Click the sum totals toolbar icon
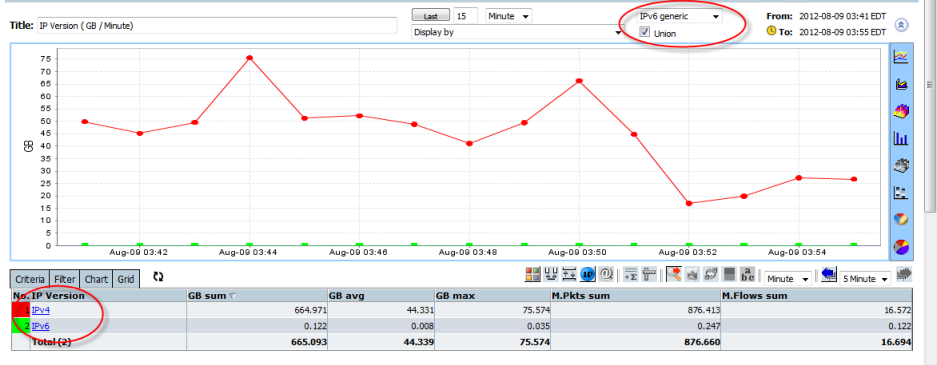 coord(630,274)
